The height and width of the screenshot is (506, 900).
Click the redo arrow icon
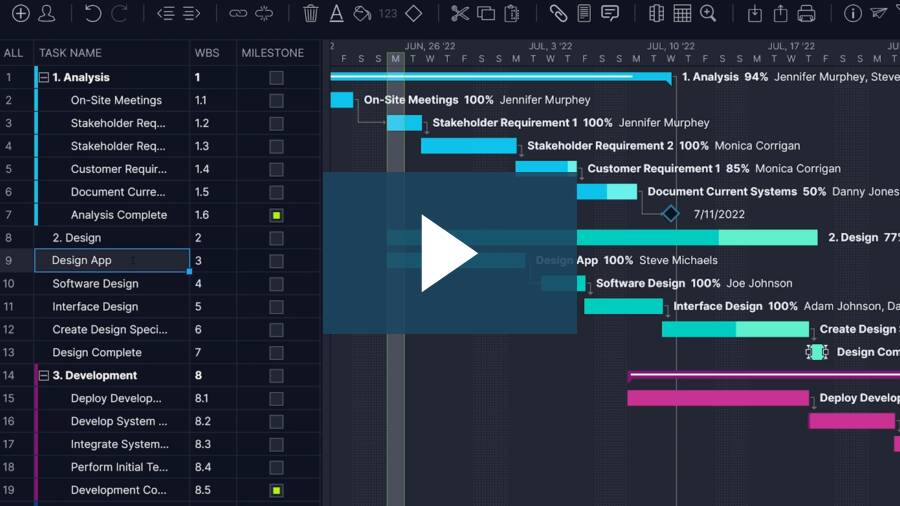(x=119, y=13)
